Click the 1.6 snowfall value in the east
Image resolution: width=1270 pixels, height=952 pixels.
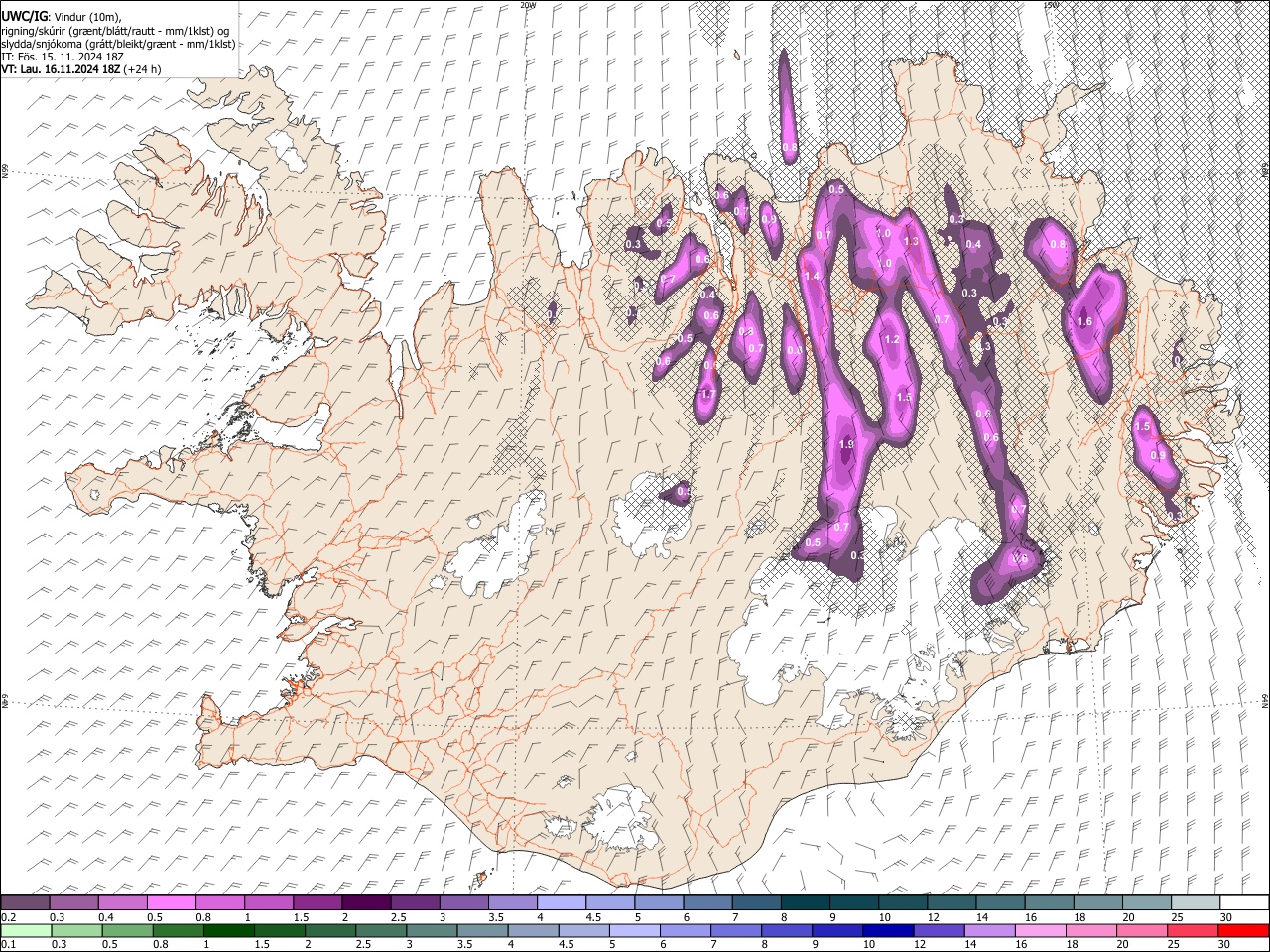click(1084, 321)
